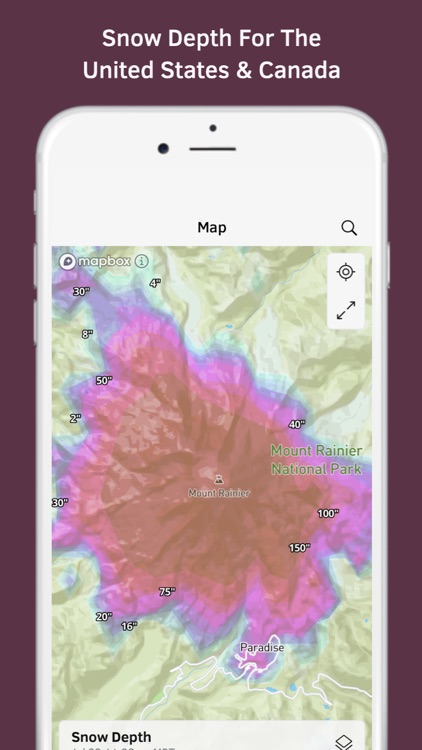This screenshot has width=422, height=750.
Task: Tap the 40" snow depth label
Action: pos(297,424)
